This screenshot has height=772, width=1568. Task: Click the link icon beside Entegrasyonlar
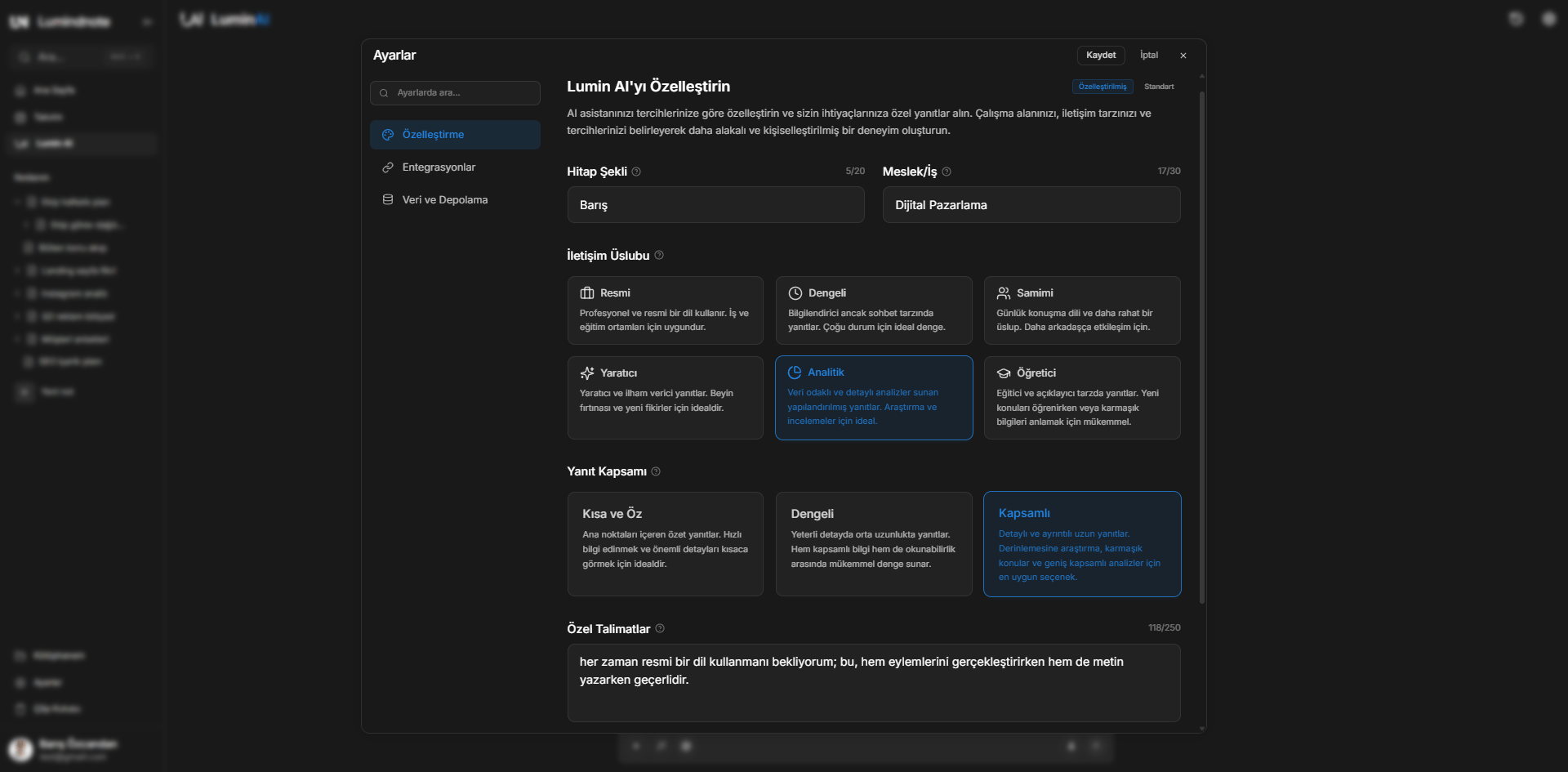click(388, 167)
